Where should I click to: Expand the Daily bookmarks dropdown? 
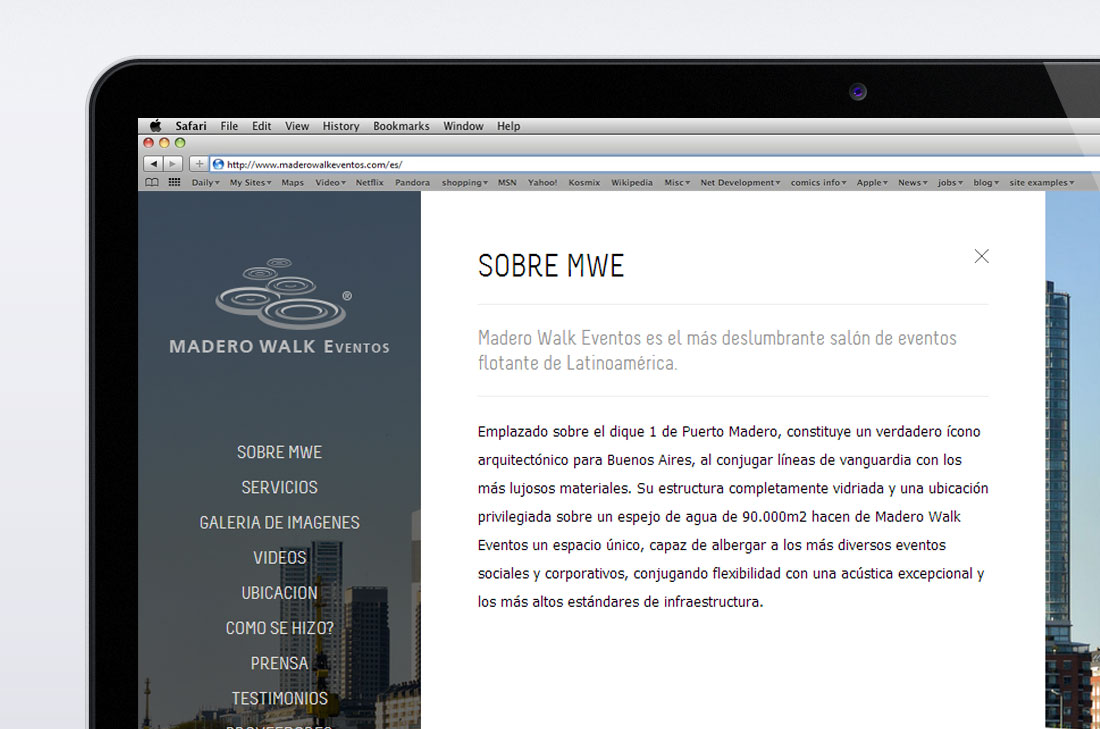[205, 183]
